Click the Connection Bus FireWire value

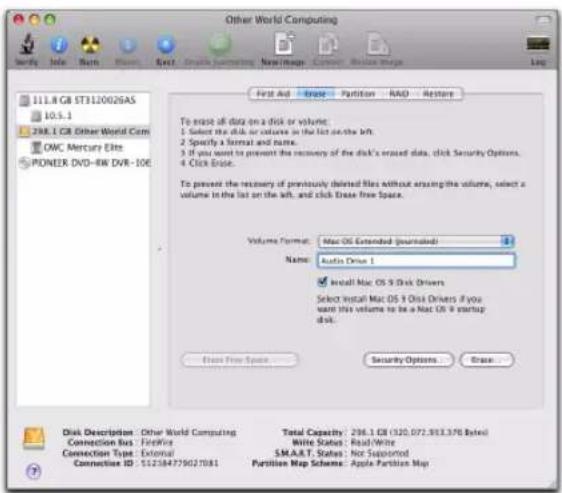pos(157,442)
